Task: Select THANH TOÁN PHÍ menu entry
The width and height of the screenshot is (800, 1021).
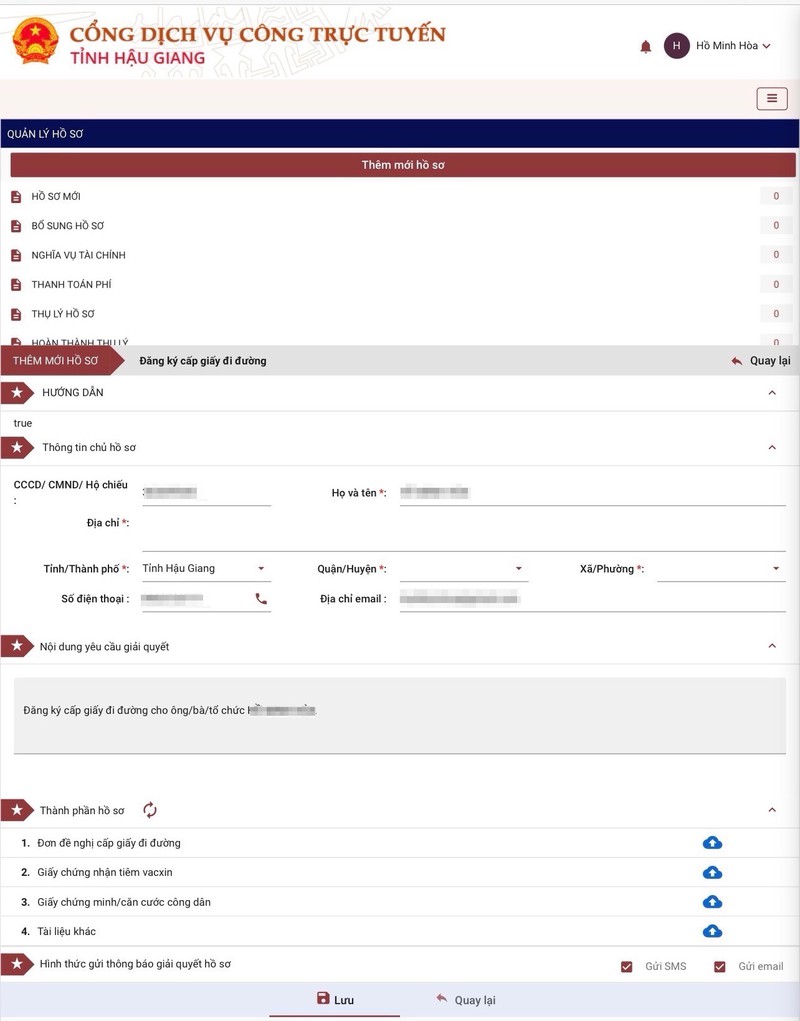Action: pos(71,285)
